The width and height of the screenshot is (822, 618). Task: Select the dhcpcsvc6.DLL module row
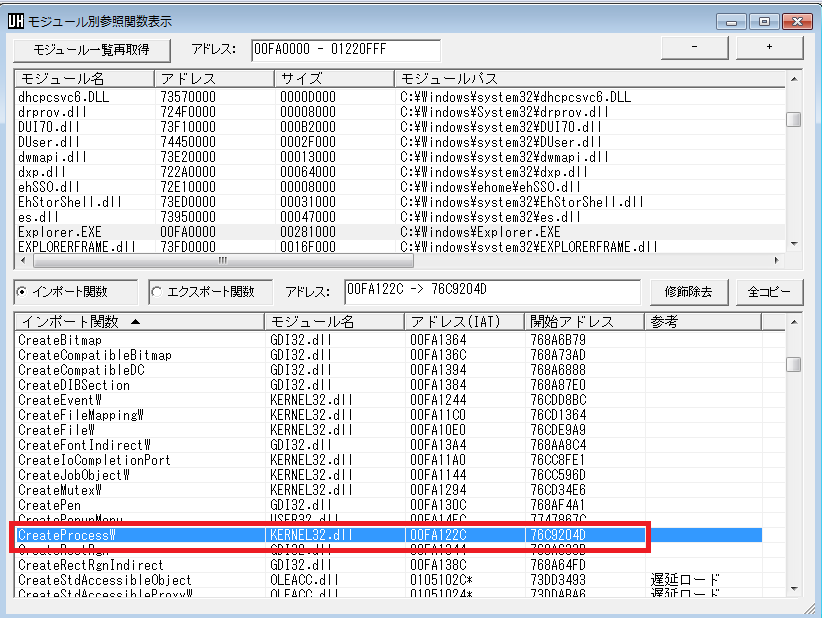[400, 97]
